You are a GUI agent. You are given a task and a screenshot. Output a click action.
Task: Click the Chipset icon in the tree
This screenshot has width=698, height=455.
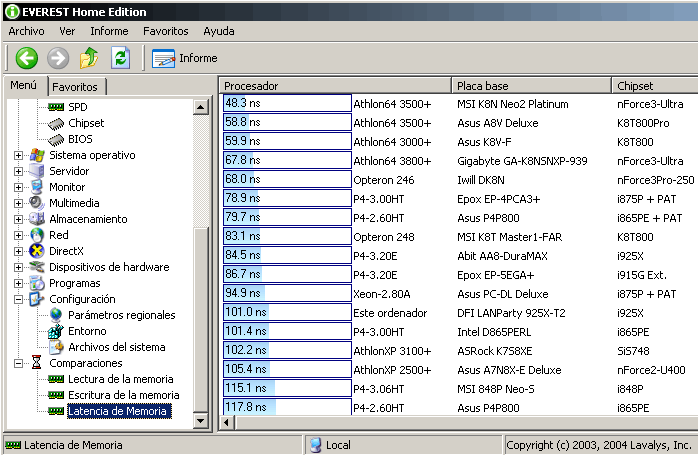56,123
